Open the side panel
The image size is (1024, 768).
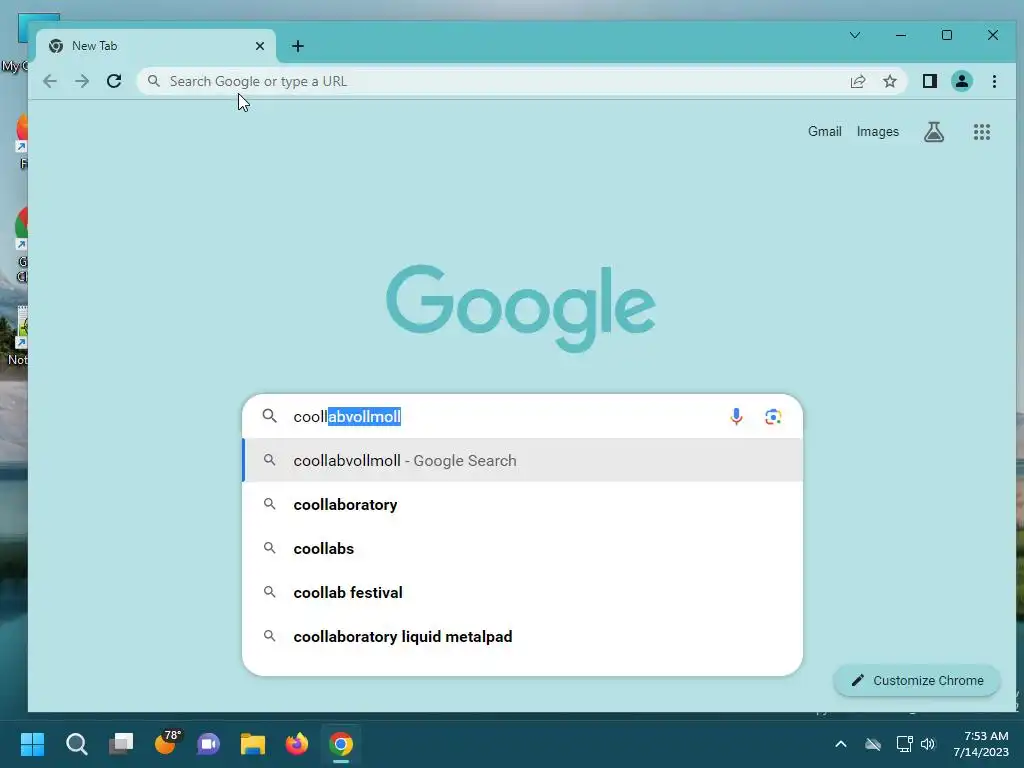[x=929, y=81]
